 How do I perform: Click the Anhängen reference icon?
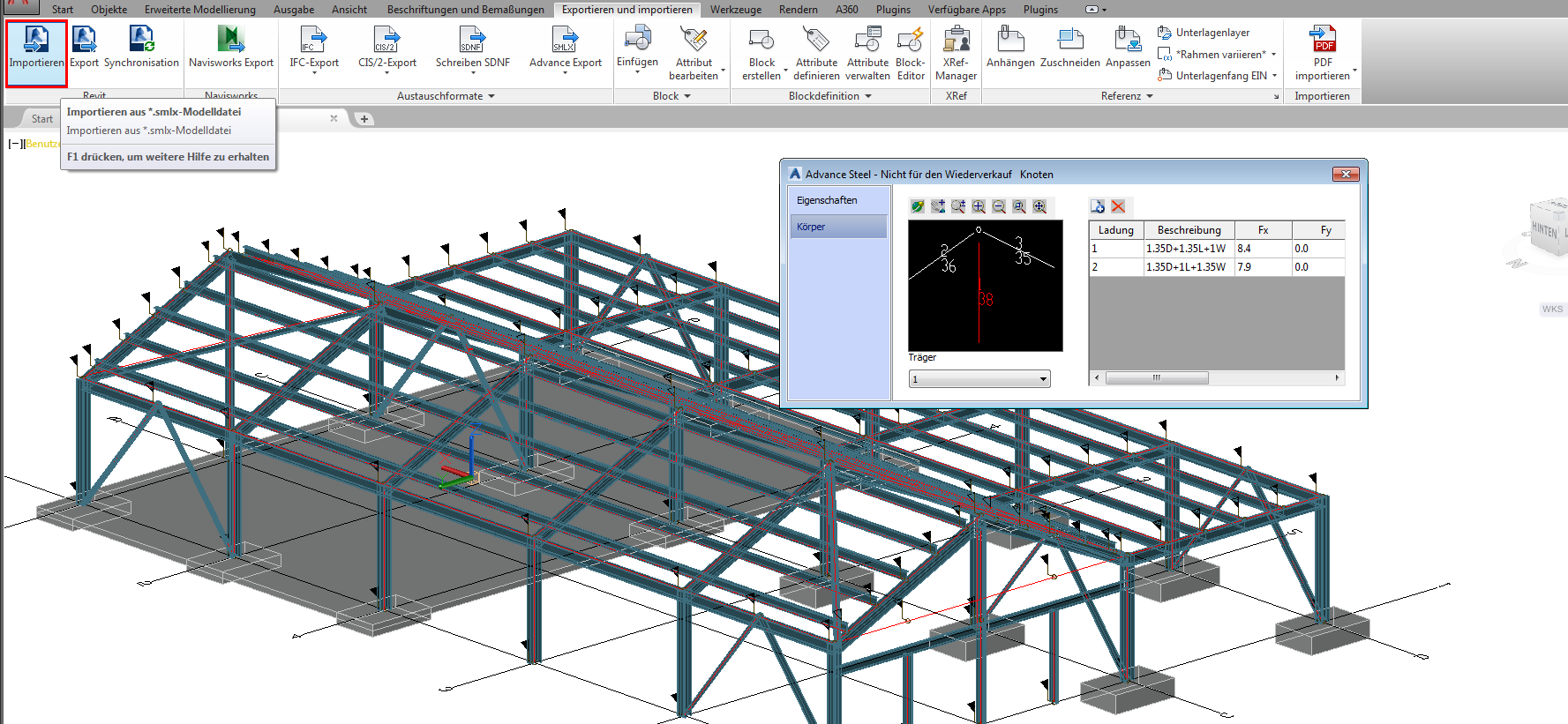coord(1010,38)
